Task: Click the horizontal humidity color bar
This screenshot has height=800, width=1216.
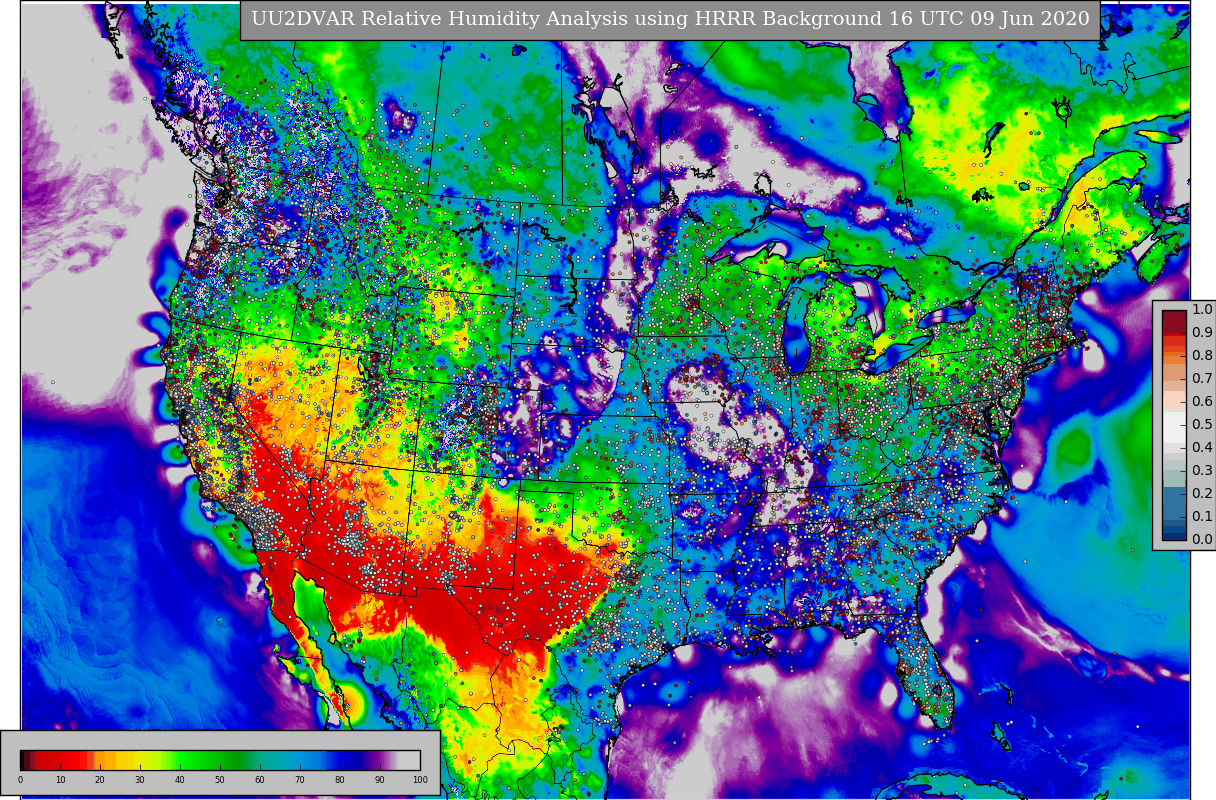Action: click(220, 760)
